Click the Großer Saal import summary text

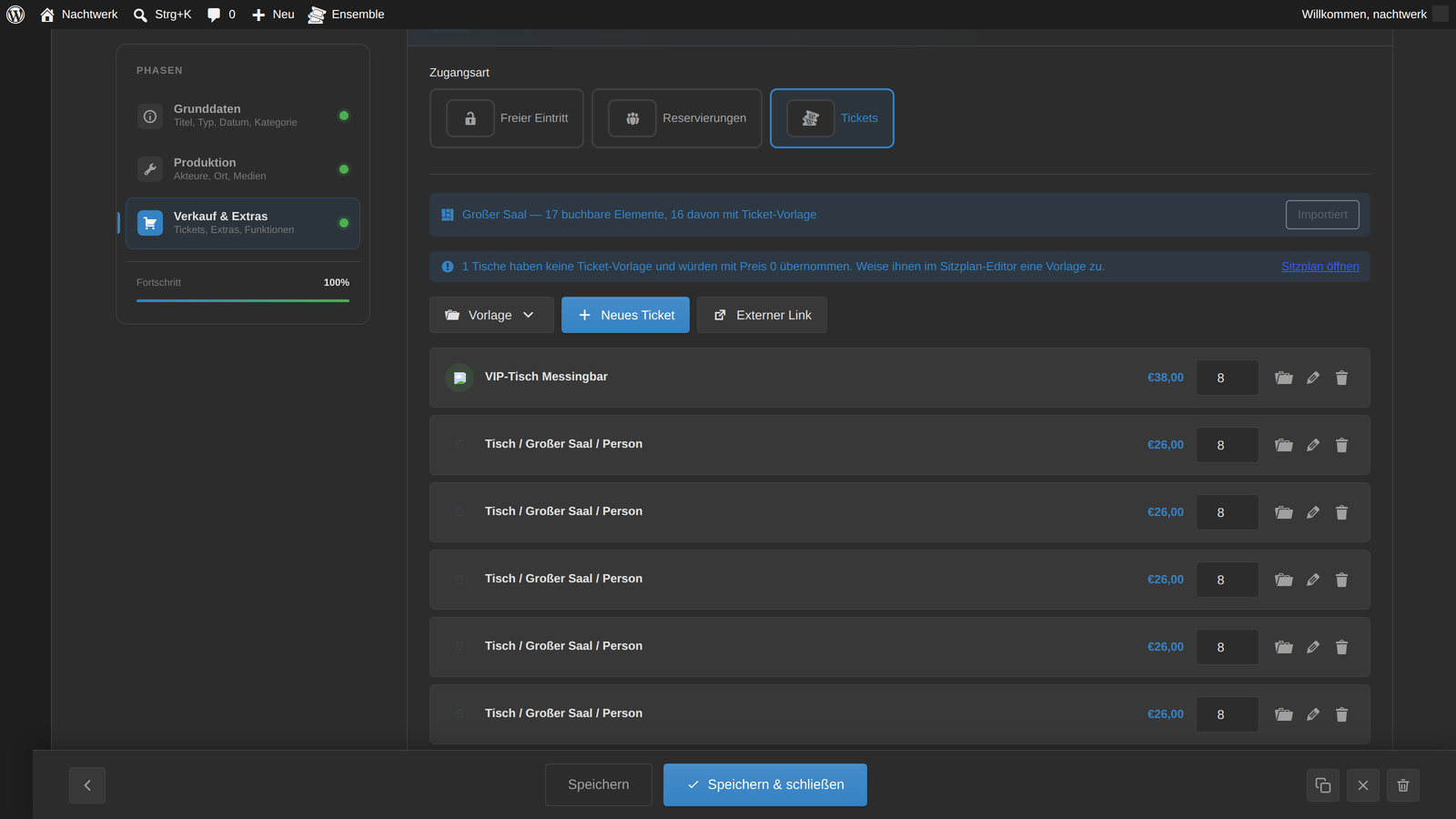tap(639, 215)
